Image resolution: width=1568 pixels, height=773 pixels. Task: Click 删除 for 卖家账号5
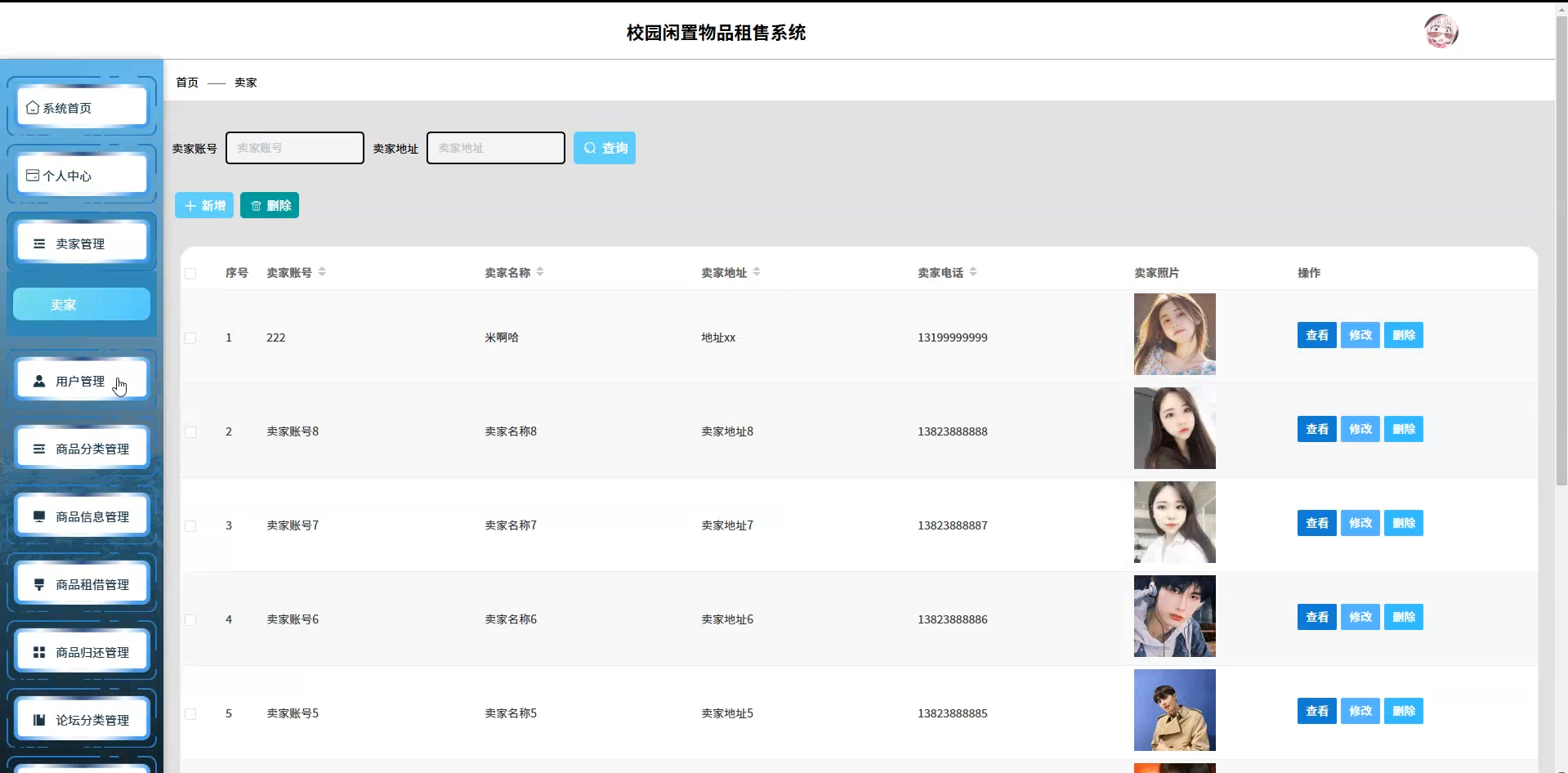[1404, 711]
